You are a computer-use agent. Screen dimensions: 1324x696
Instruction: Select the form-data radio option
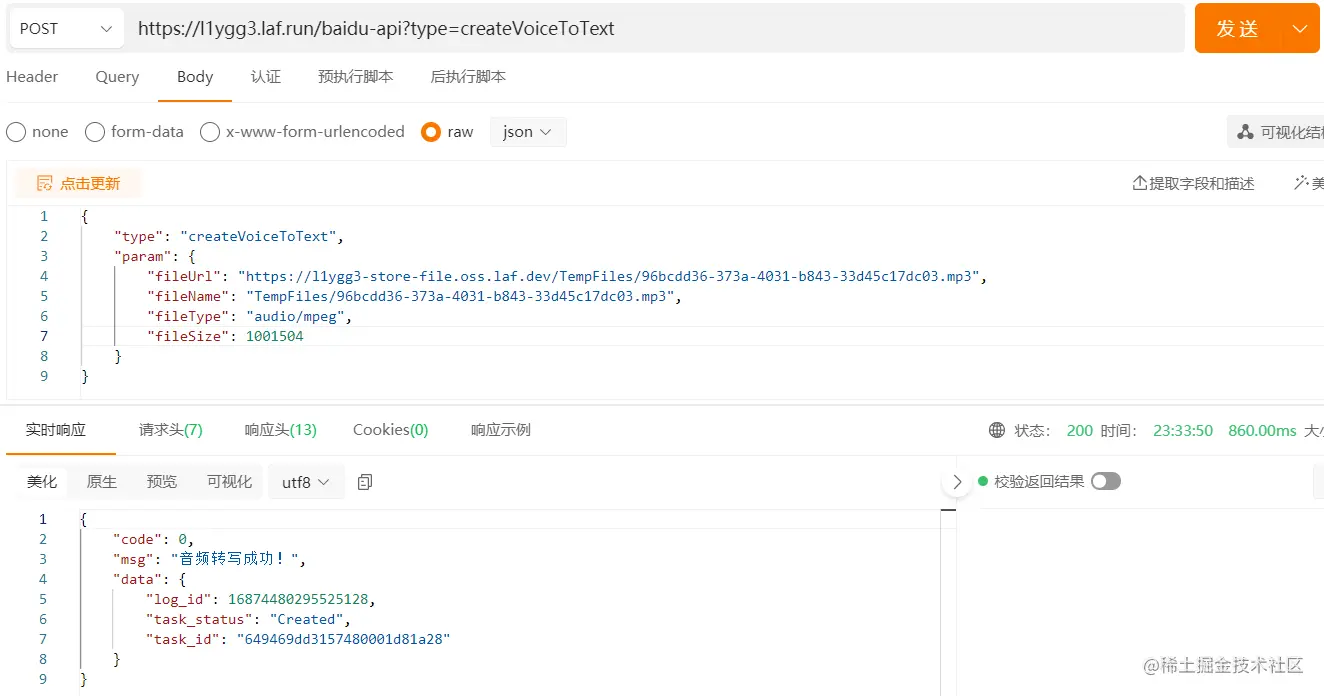tap(95, 132)
